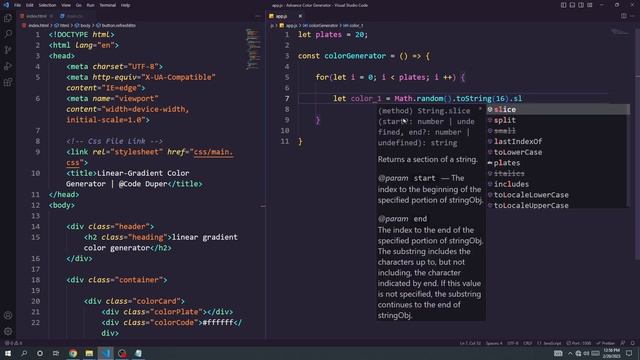Toggle secondary side bar layout icon

tap(581, 5)
